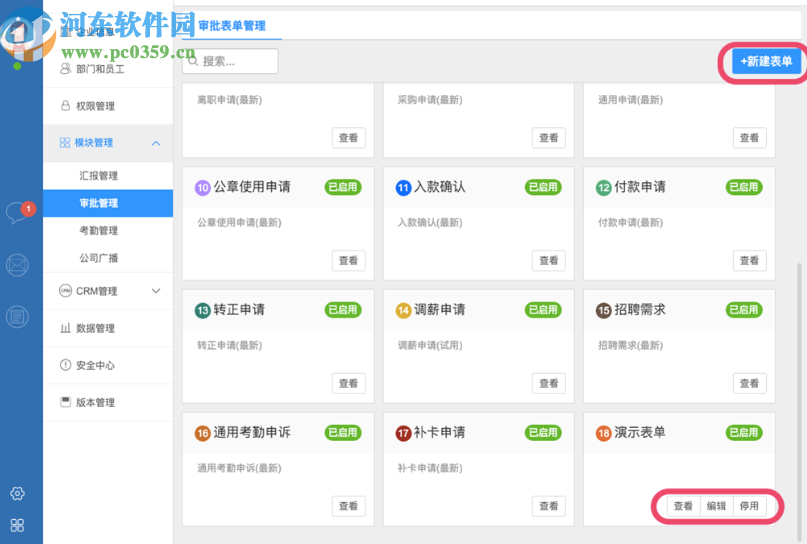
Task: Click 查看 on the 采购申请 card
Action: [549, 137]
